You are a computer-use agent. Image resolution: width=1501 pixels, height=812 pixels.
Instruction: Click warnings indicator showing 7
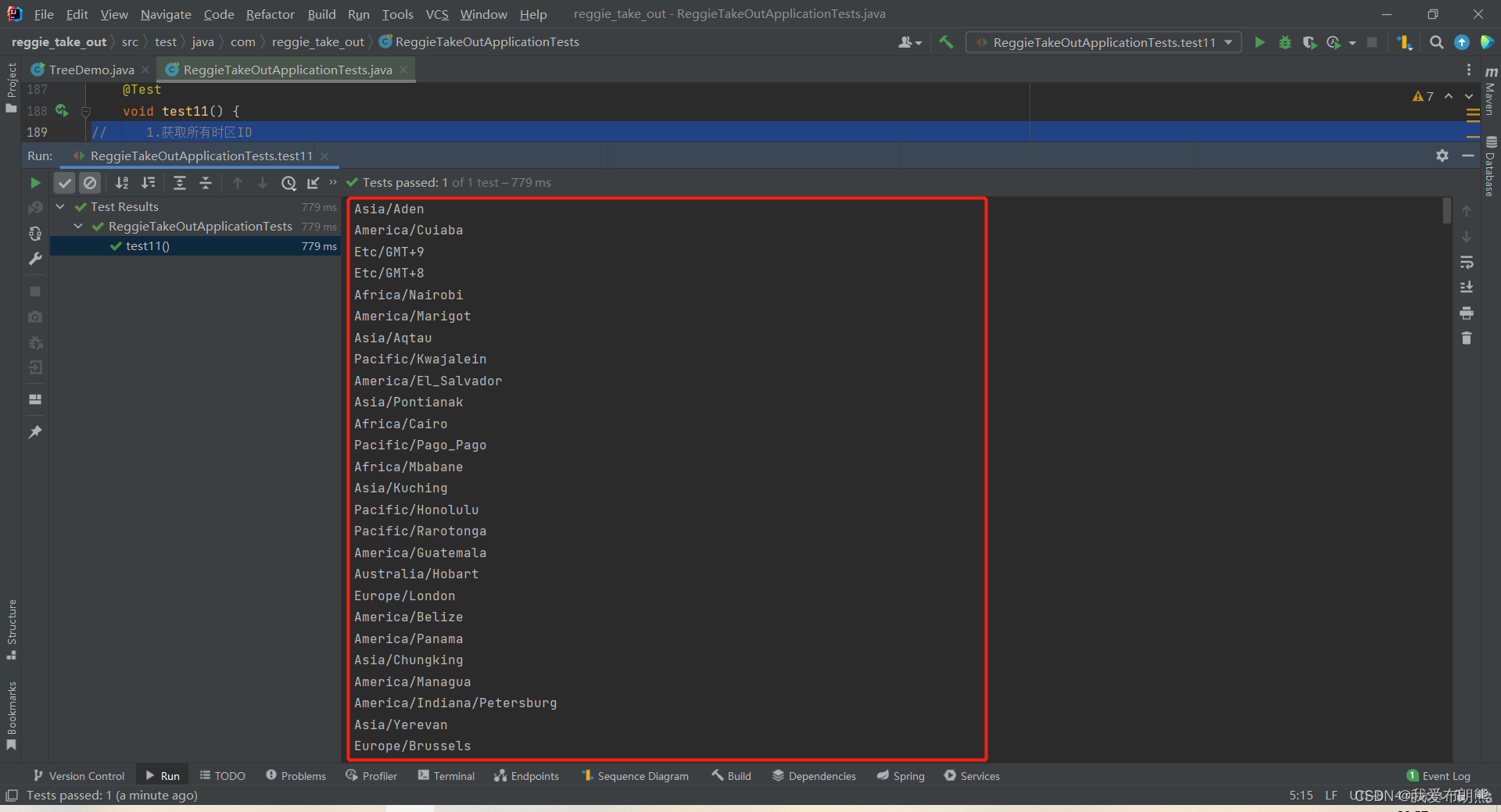(x=1423, y=96)
